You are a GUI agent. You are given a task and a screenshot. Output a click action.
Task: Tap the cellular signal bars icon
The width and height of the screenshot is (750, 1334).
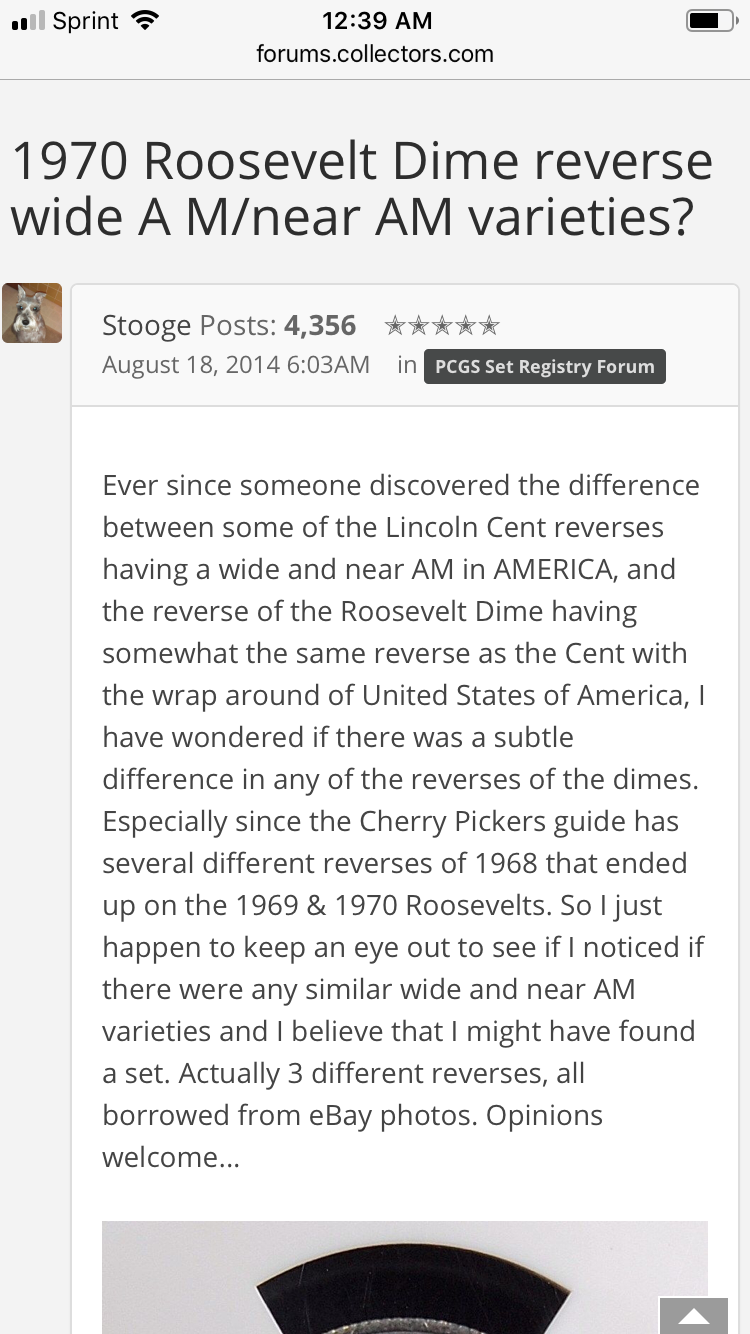click(26, 22)
